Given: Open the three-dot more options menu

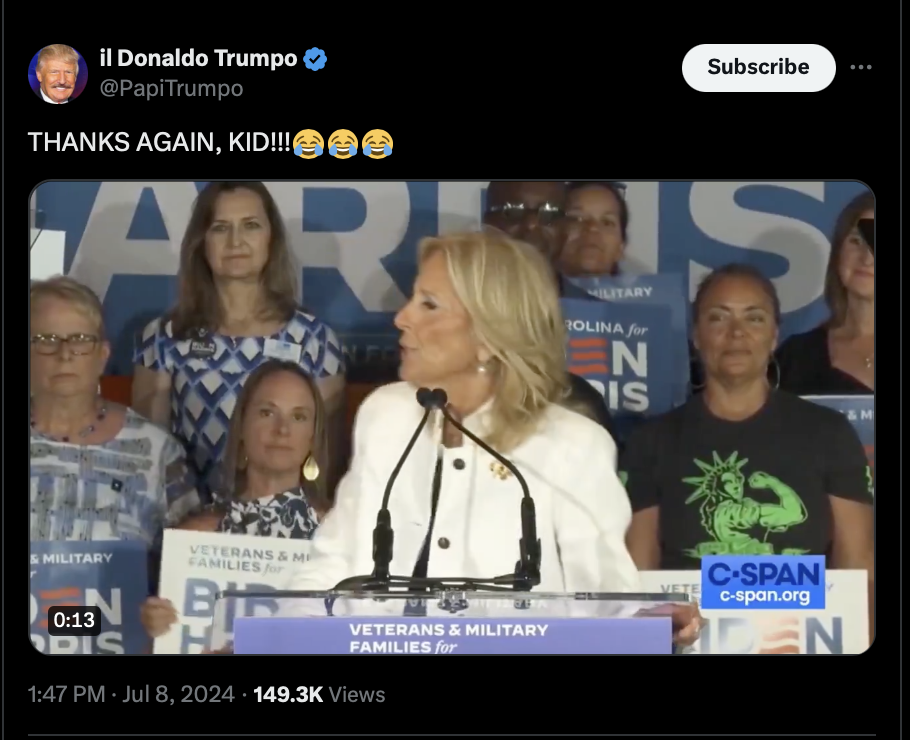Looking at the screenshot, I should pyautogui.click(x=861, y=67).
